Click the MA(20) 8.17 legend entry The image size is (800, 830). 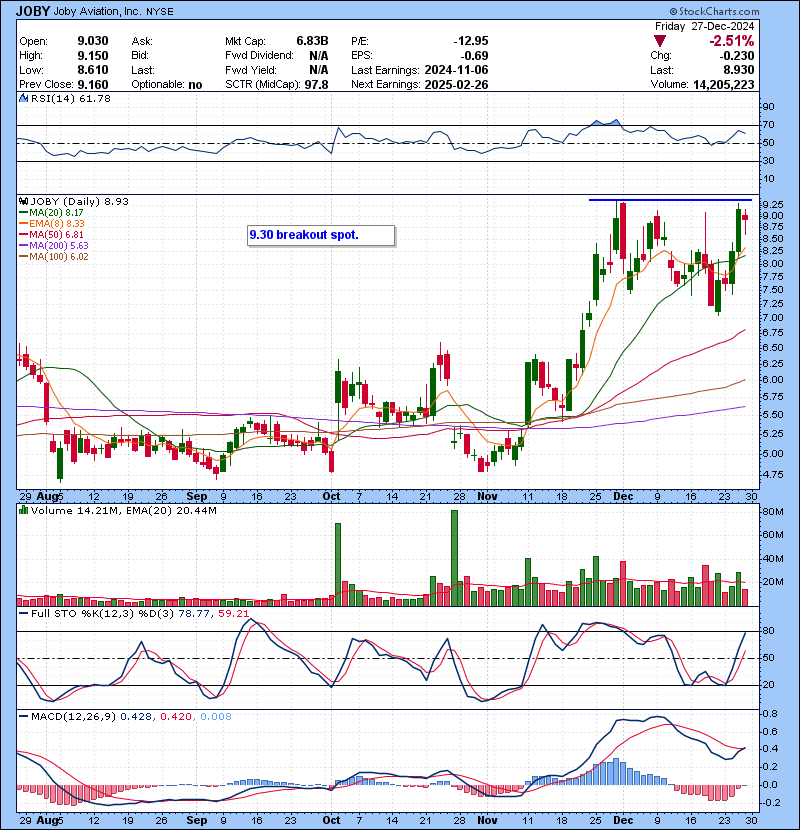tap(51, 212)
